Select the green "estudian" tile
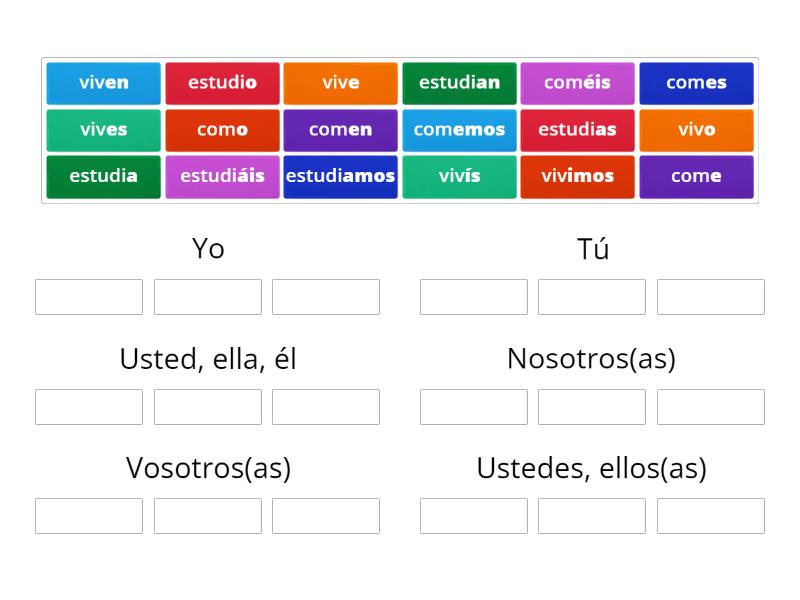Image resolution: width=800 pixels, height=600 pixels. (459, 83)
